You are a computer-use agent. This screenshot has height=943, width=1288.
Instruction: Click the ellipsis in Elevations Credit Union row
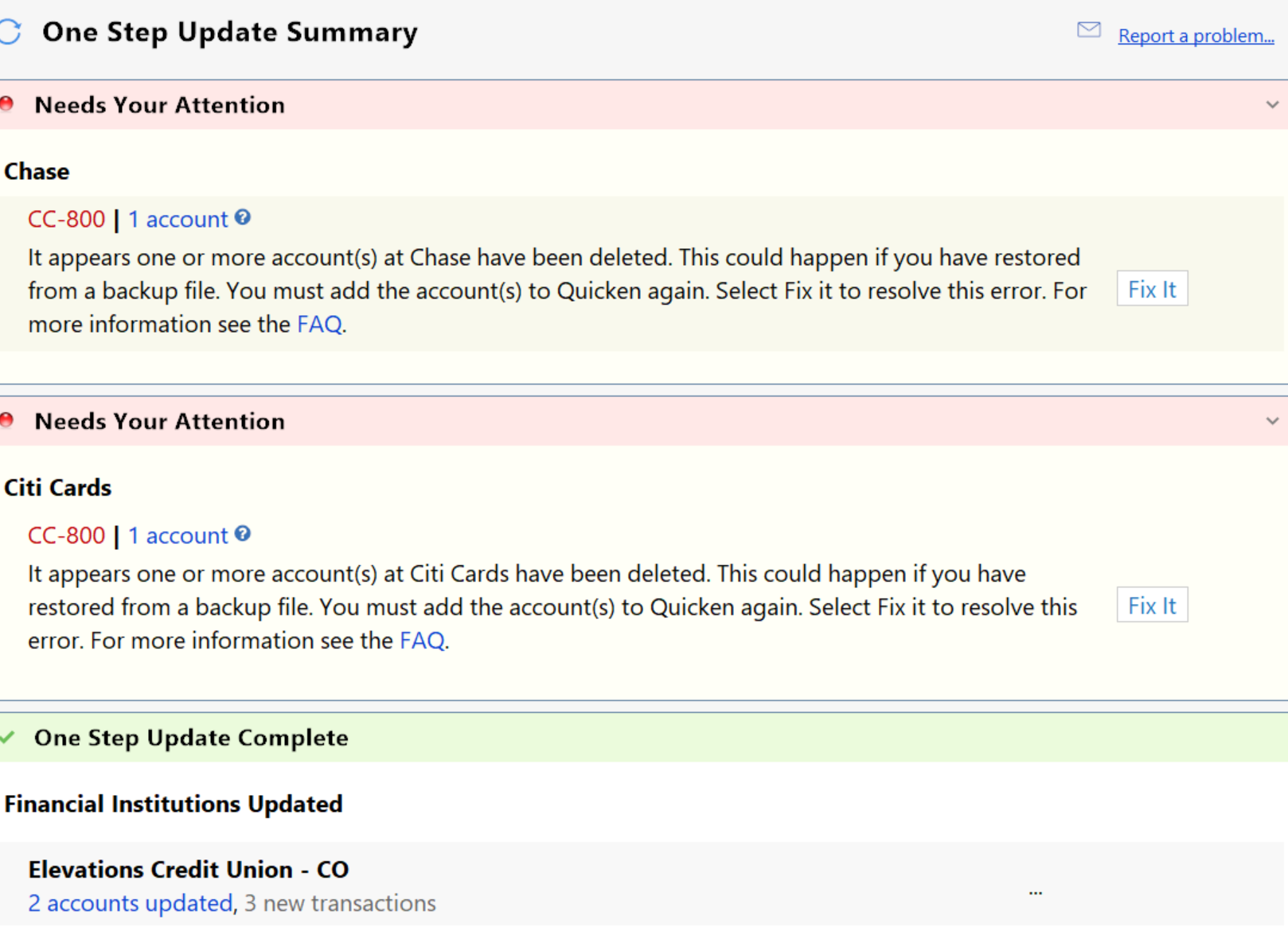[x=1035, y=893]
